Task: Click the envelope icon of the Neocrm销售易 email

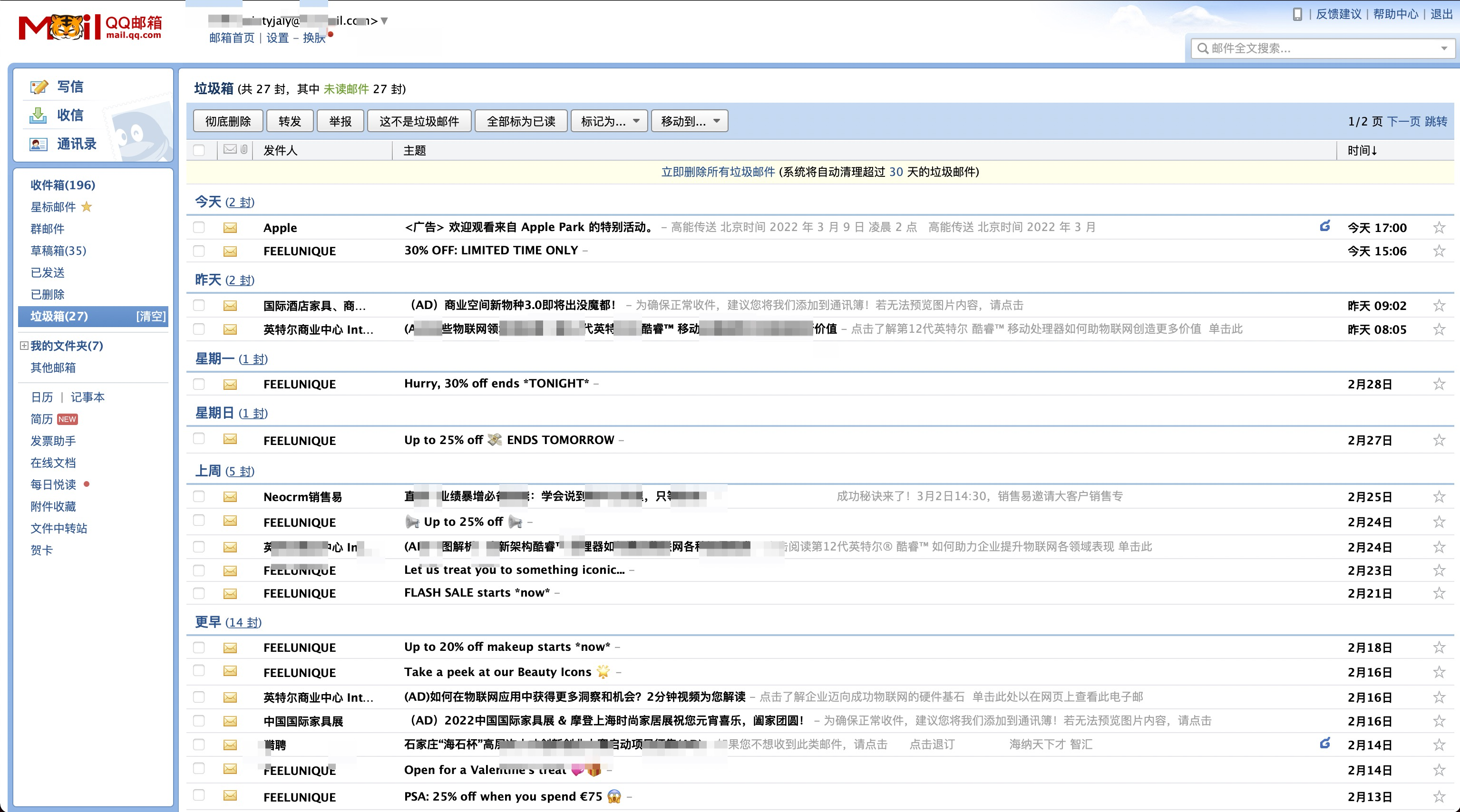Action: point(230,497)
